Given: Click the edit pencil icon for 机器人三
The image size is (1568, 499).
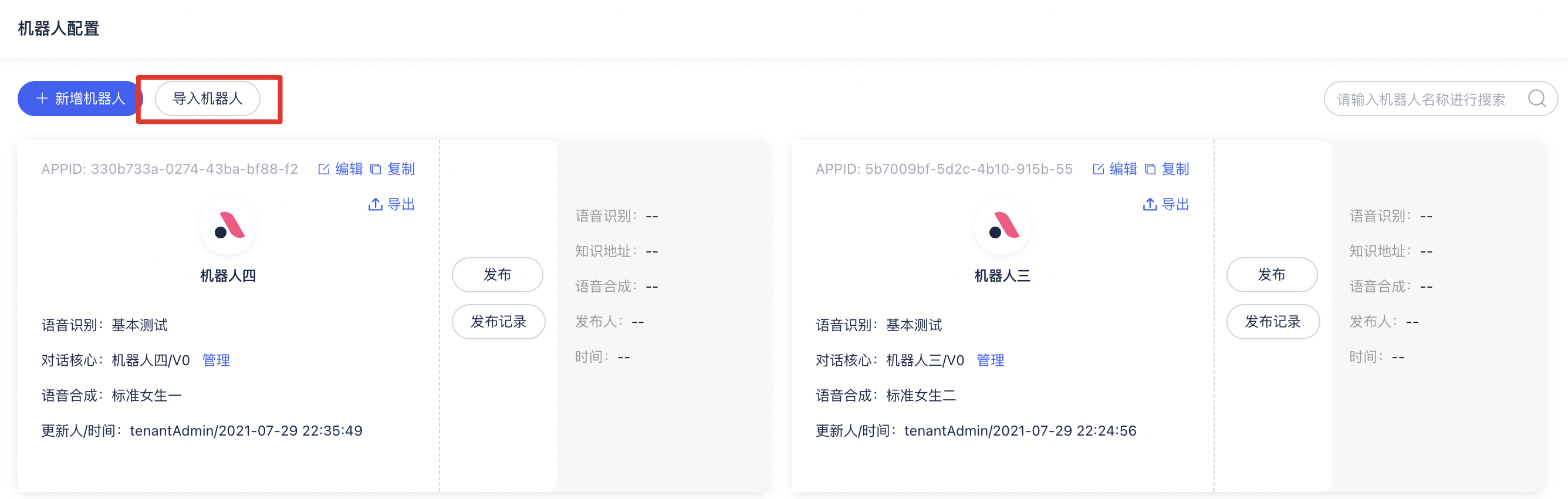Looking at the screenshot, I should [x=1098, y=170].
